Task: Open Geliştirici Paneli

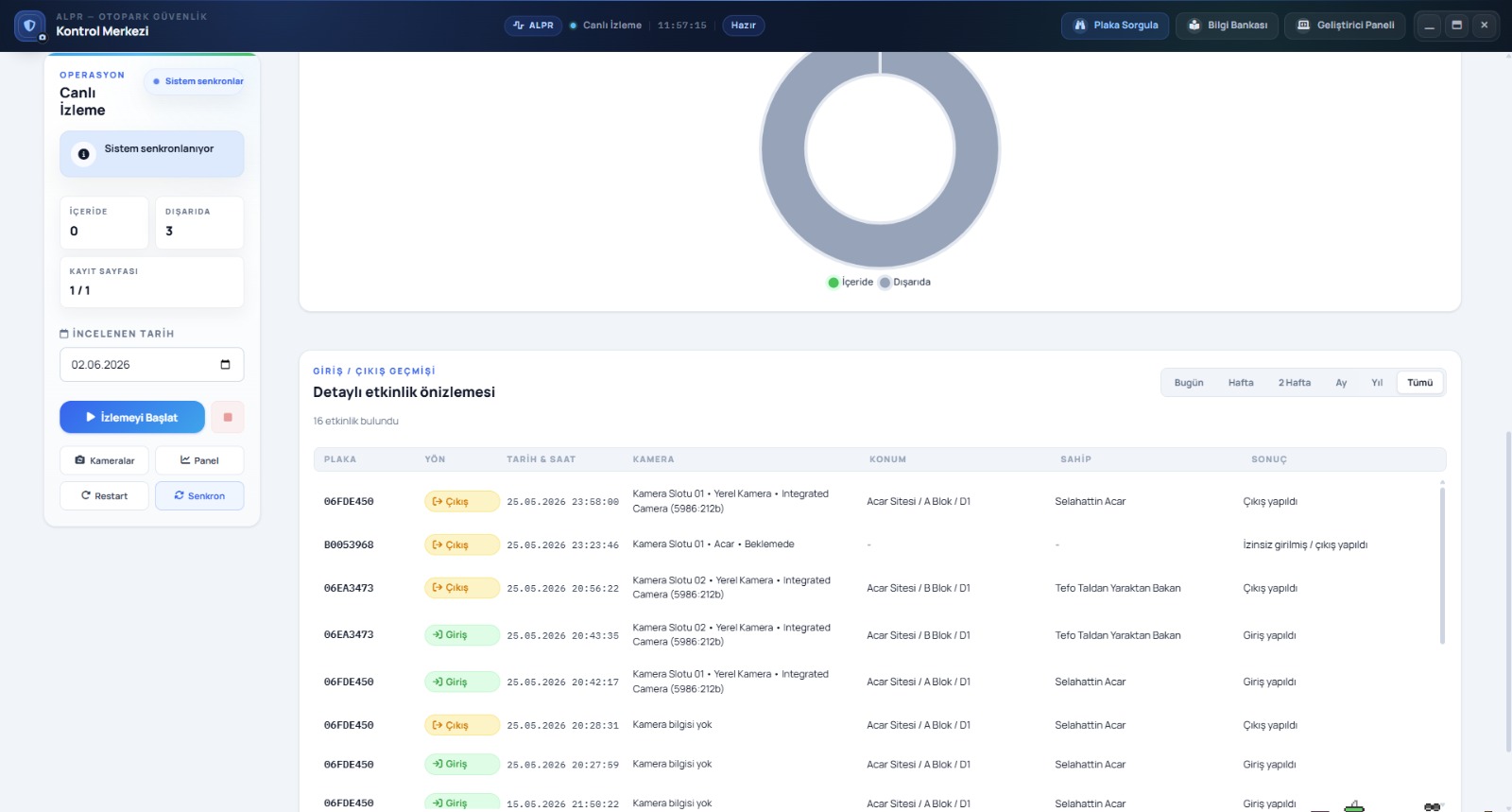Action: [1345, 26]
